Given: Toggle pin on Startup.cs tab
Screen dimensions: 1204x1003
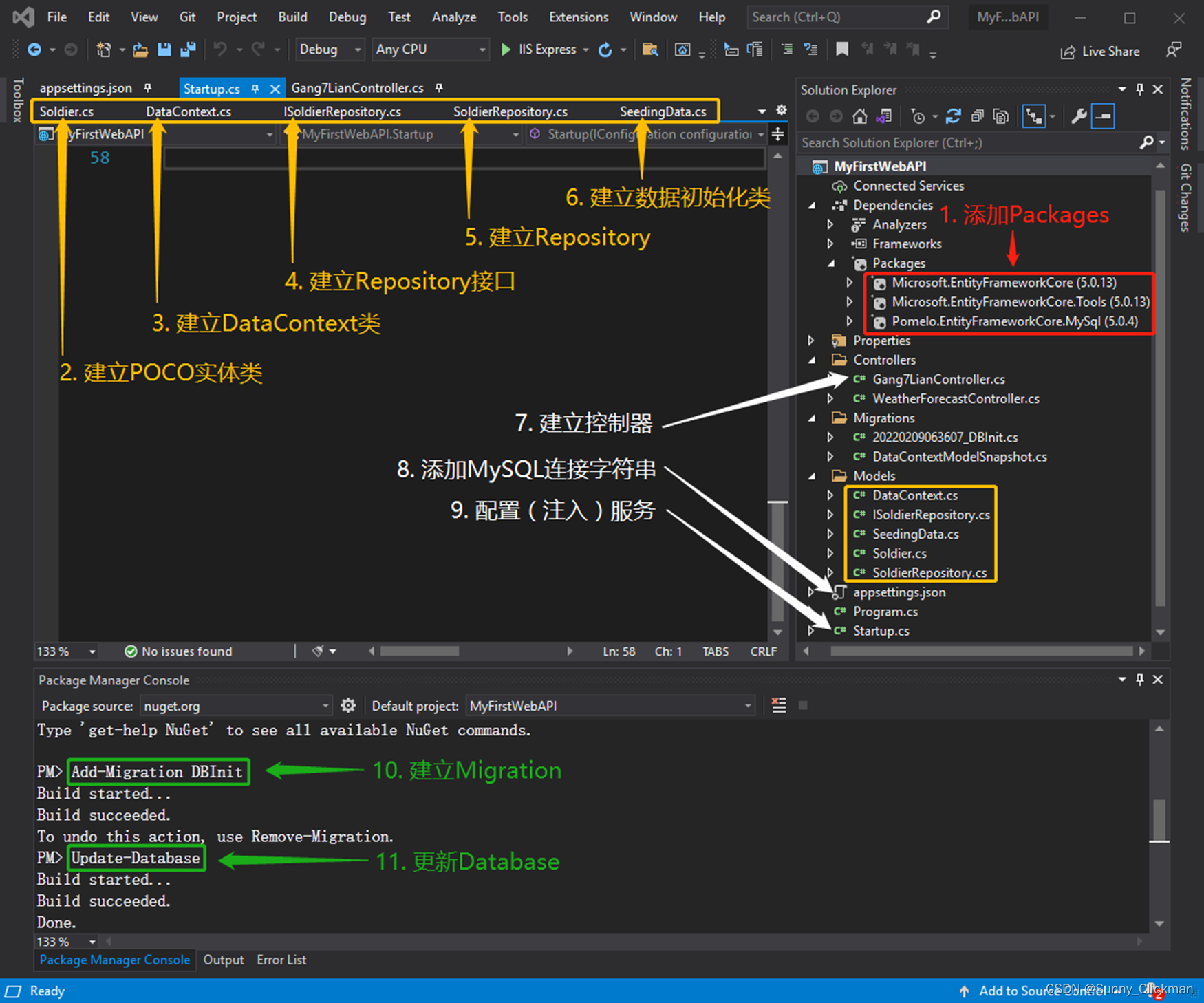Looking at the screenshot, I should [x=255, y=89].
